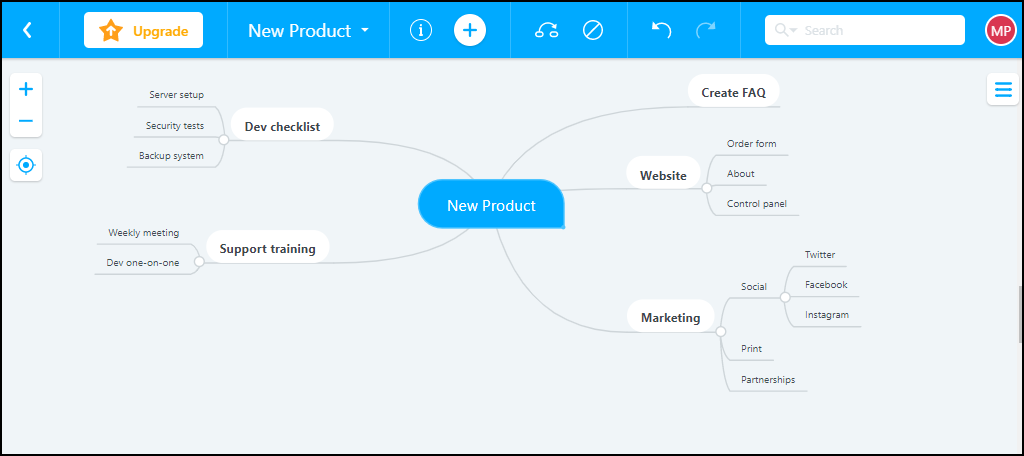Open the hamburger side panel menu
1024x456 pixels.
click(1003, 90)
